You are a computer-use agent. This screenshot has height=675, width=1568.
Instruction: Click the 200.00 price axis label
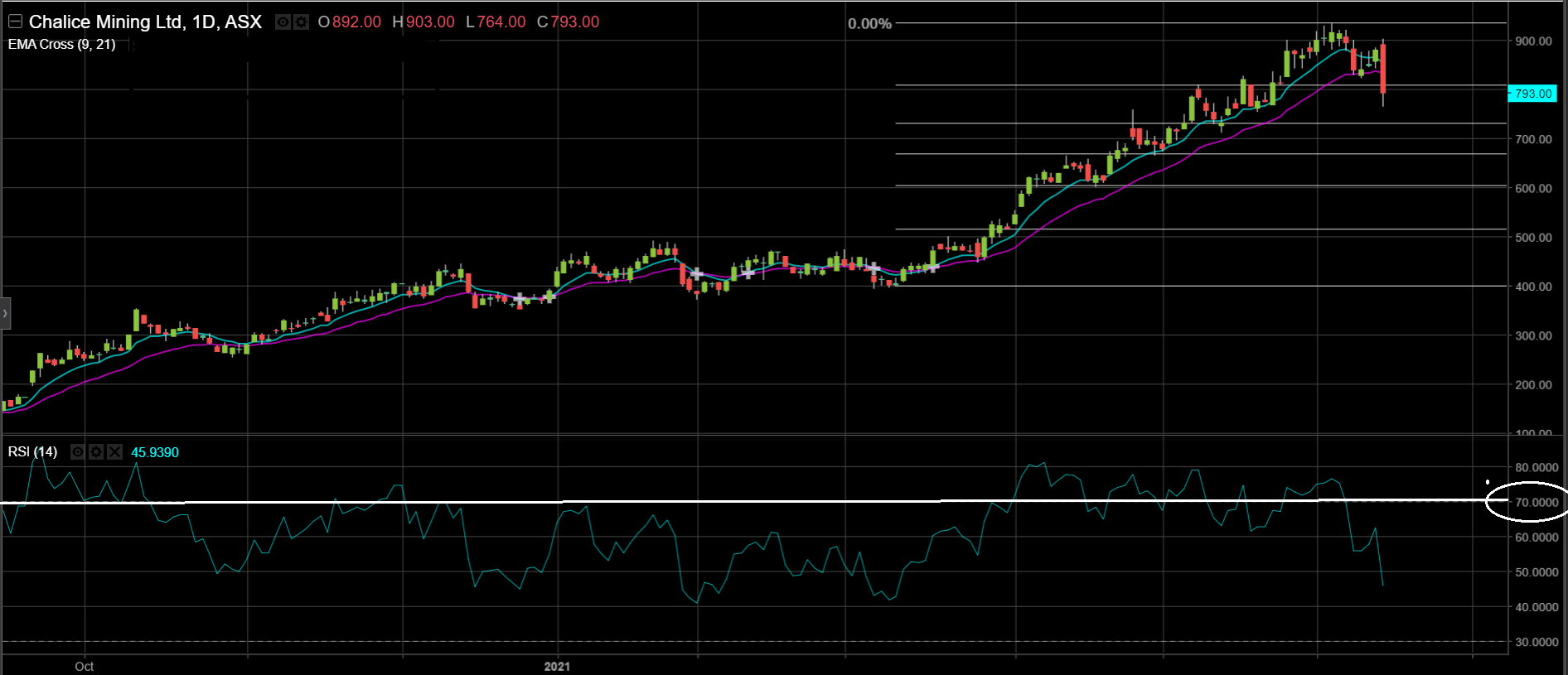click(x=1533, y=384)
